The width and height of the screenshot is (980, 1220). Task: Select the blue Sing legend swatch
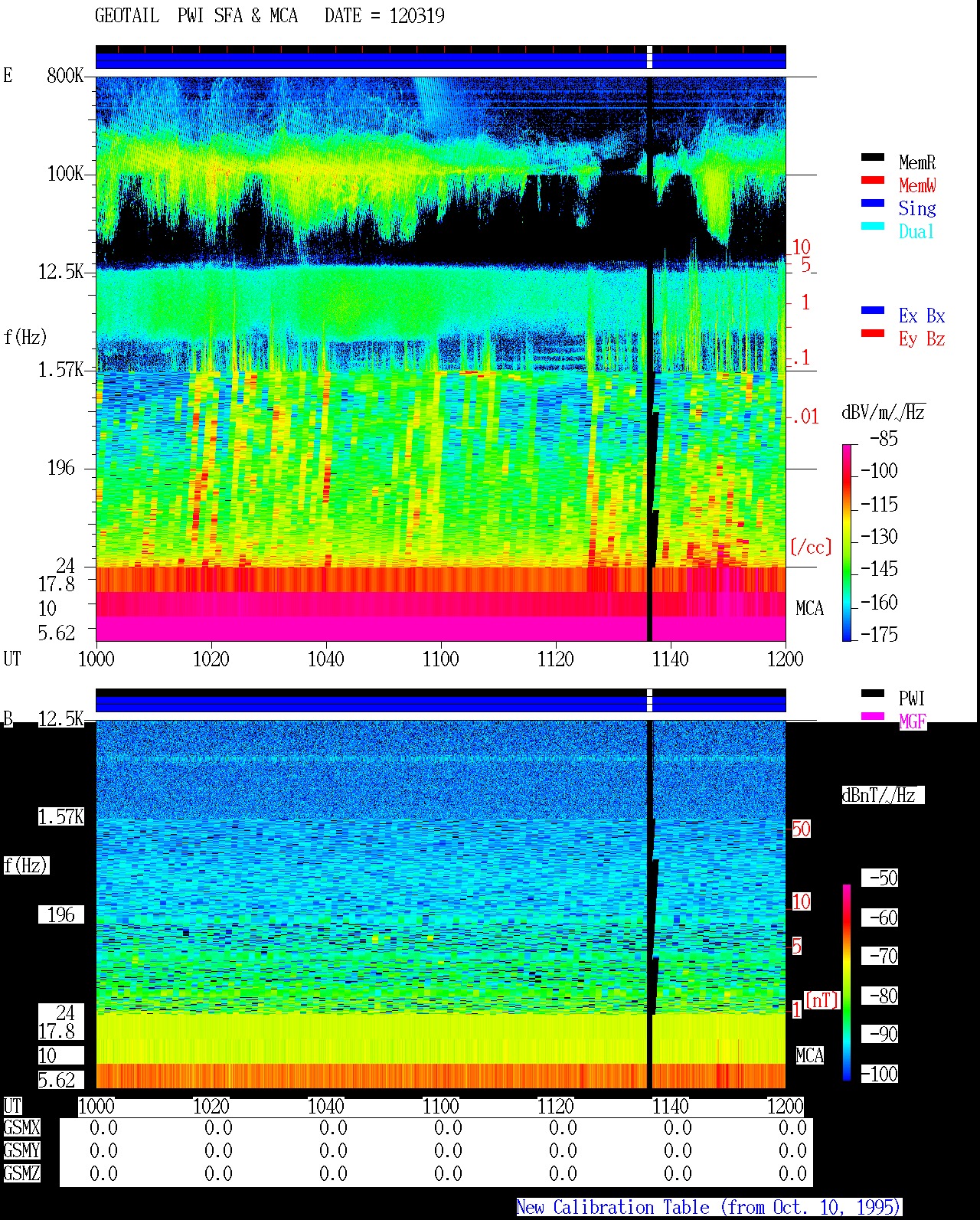pos(872,203)
